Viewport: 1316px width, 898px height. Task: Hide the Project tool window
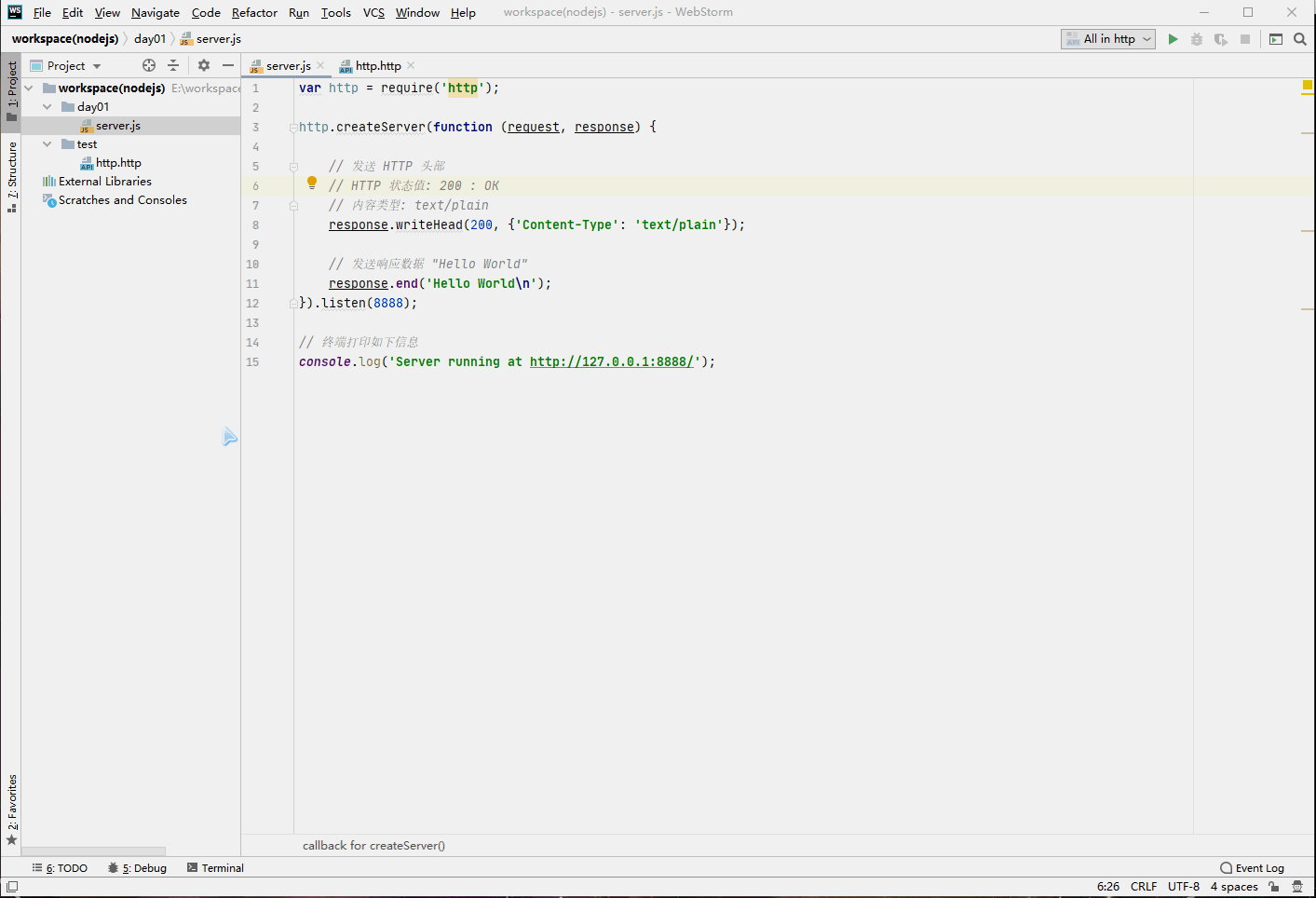click(228, 65)
